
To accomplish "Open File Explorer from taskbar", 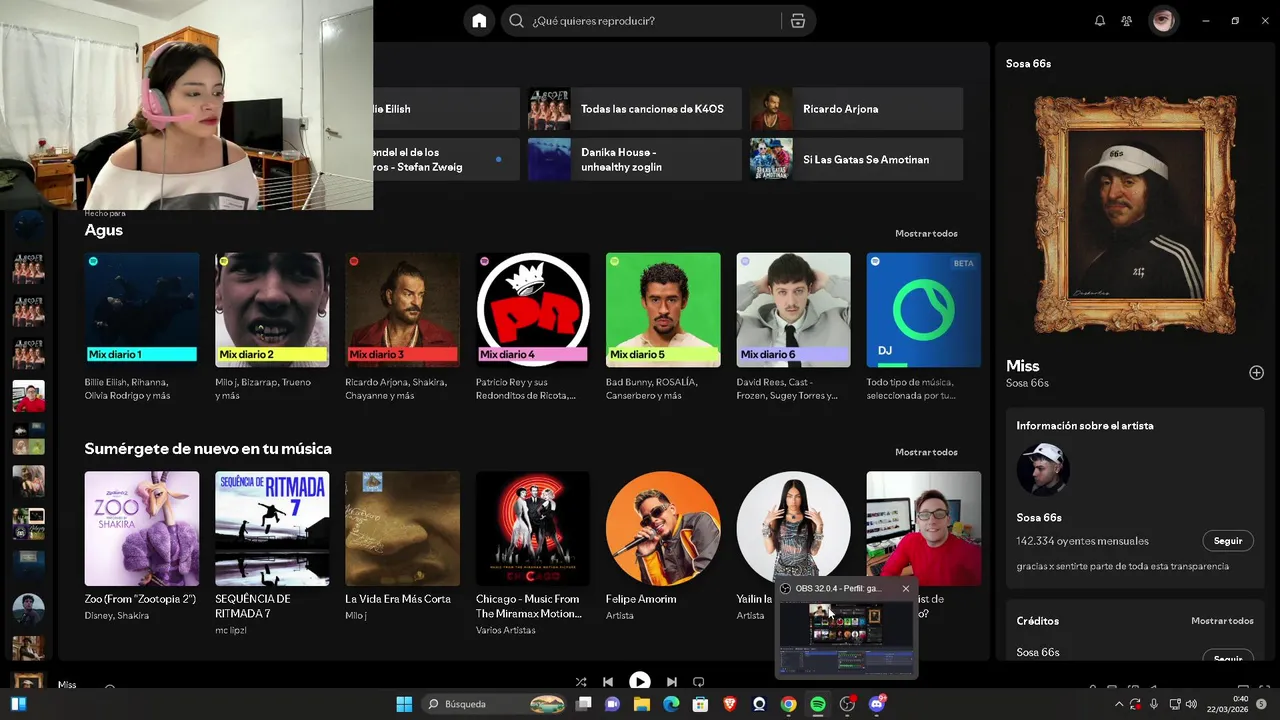I will click(642, 704).
